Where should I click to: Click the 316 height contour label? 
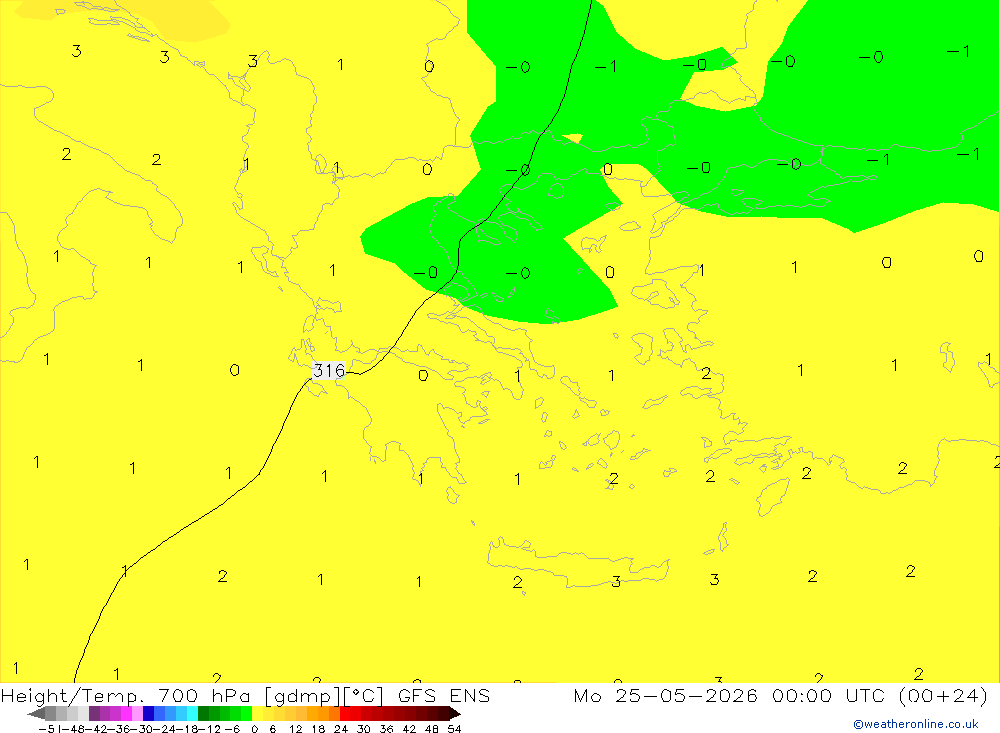[329, 371]
